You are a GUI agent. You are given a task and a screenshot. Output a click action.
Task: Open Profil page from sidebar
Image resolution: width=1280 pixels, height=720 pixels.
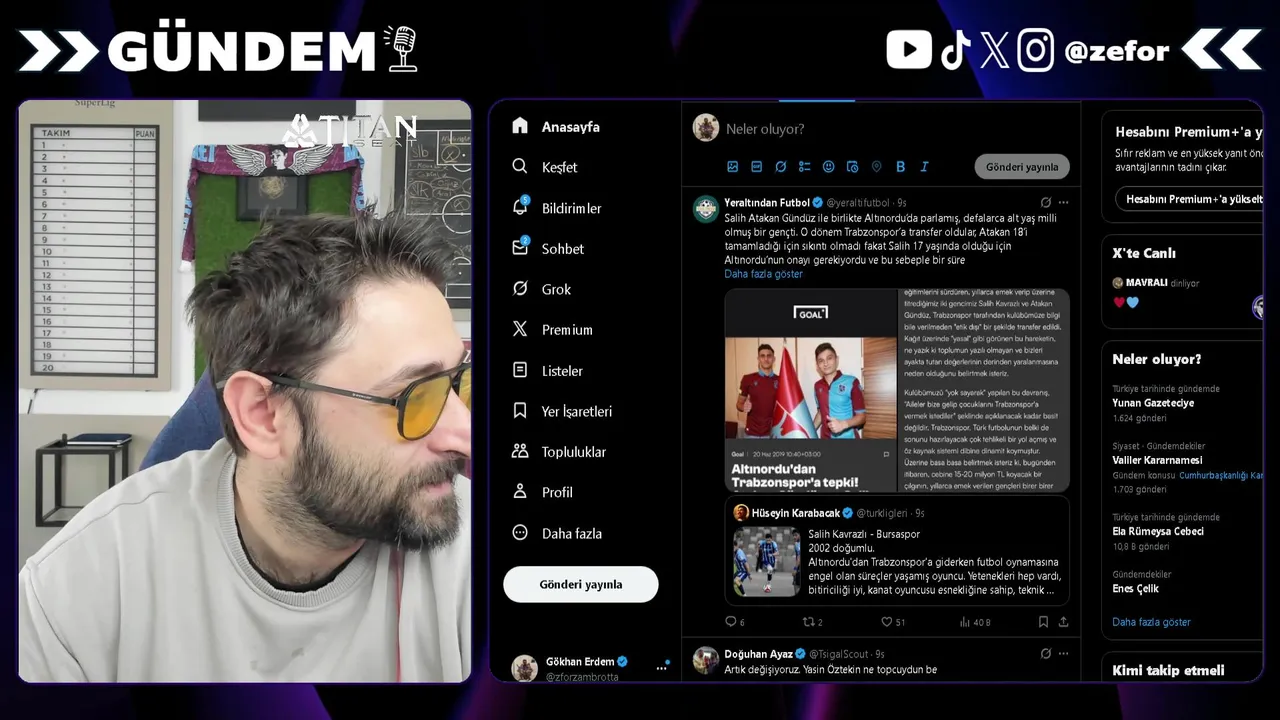(x=541, y=492)
